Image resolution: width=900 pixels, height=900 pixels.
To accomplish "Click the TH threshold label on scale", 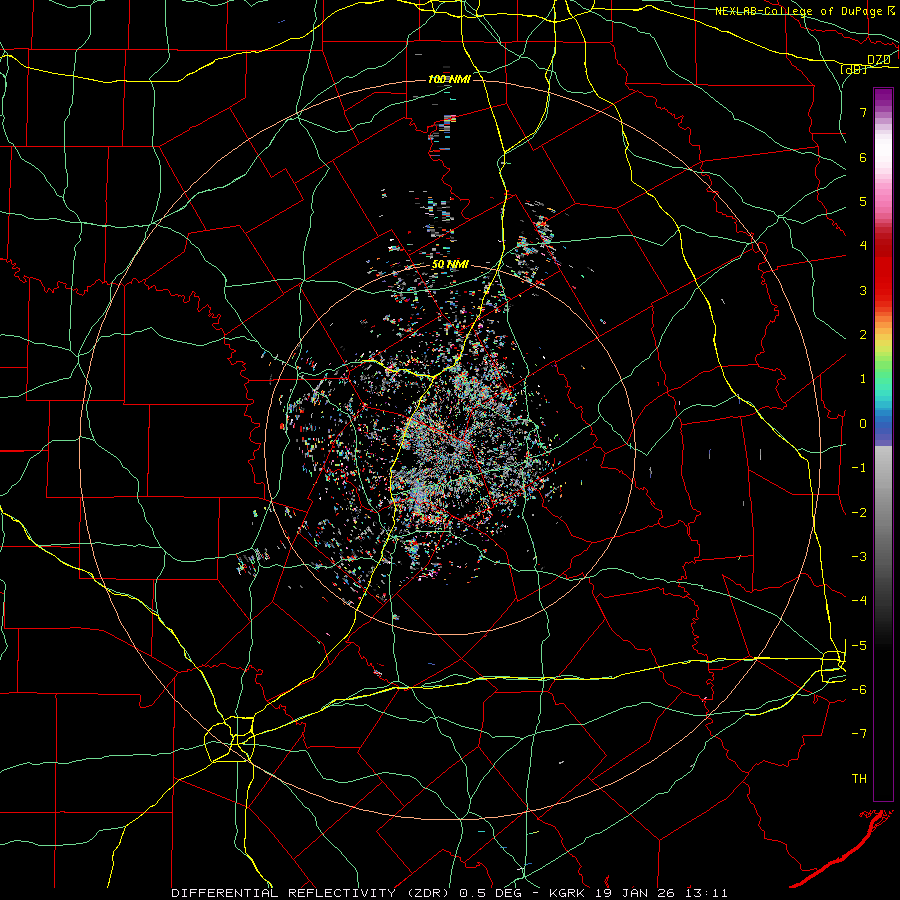I will coord(859,778).
